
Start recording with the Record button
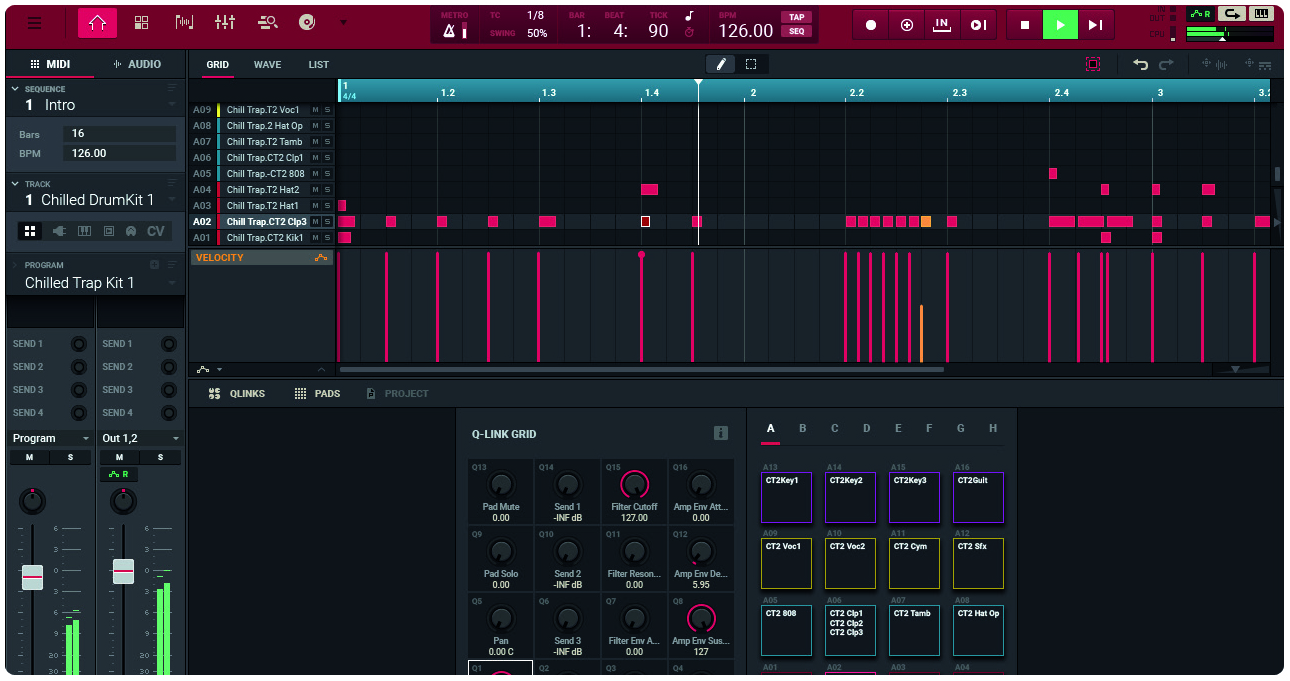tap(871, 25)
